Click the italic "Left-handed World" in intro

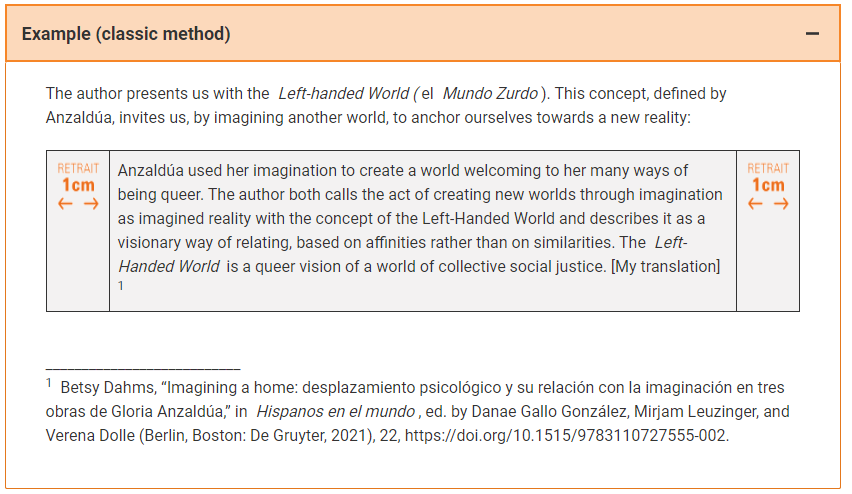pos(343,93)
